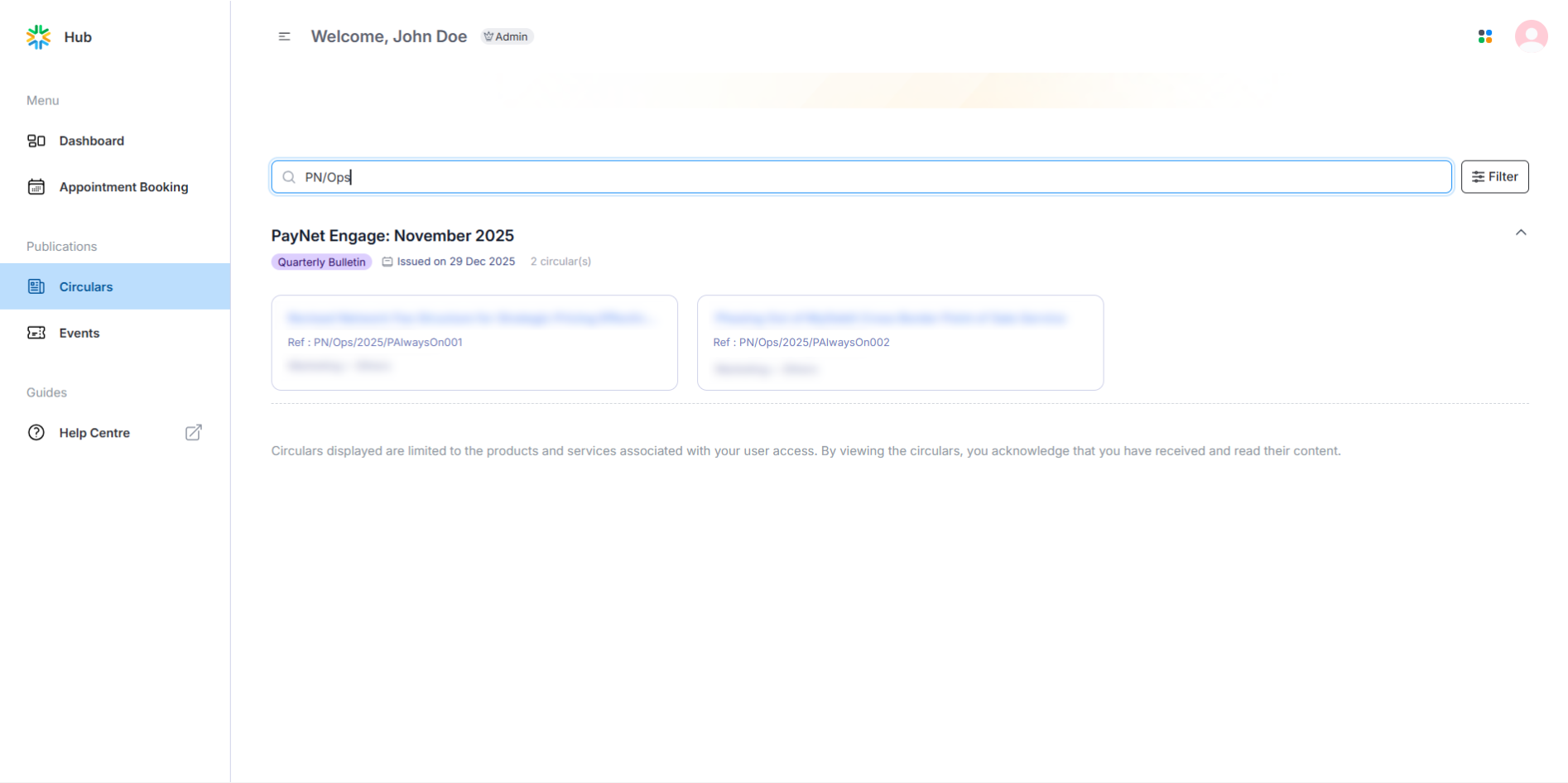The image size is (1568, 783).
Task: Click the Events ticket icon
Action: coord(36,333)
